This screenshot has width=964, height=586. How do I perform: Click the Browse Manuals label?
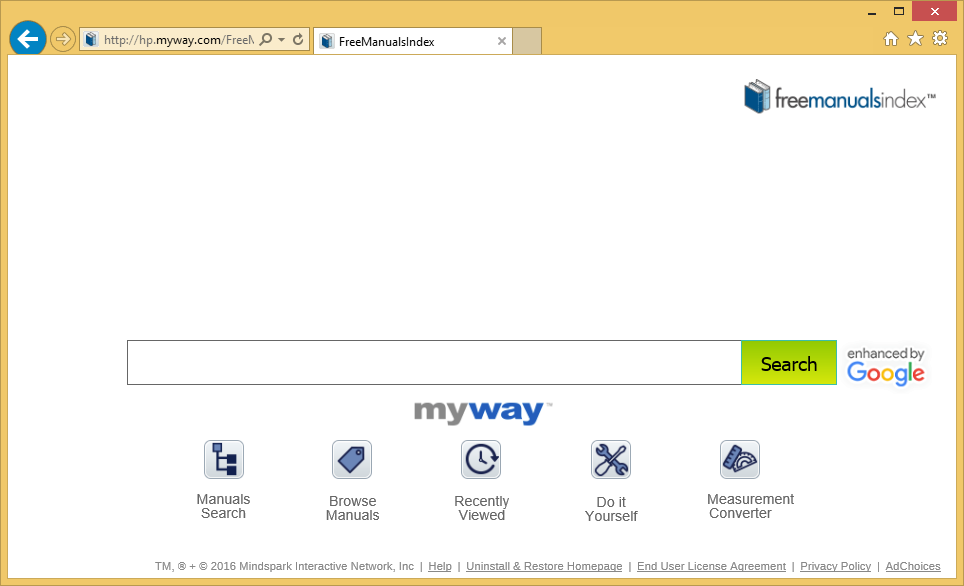tap(352, 508)
